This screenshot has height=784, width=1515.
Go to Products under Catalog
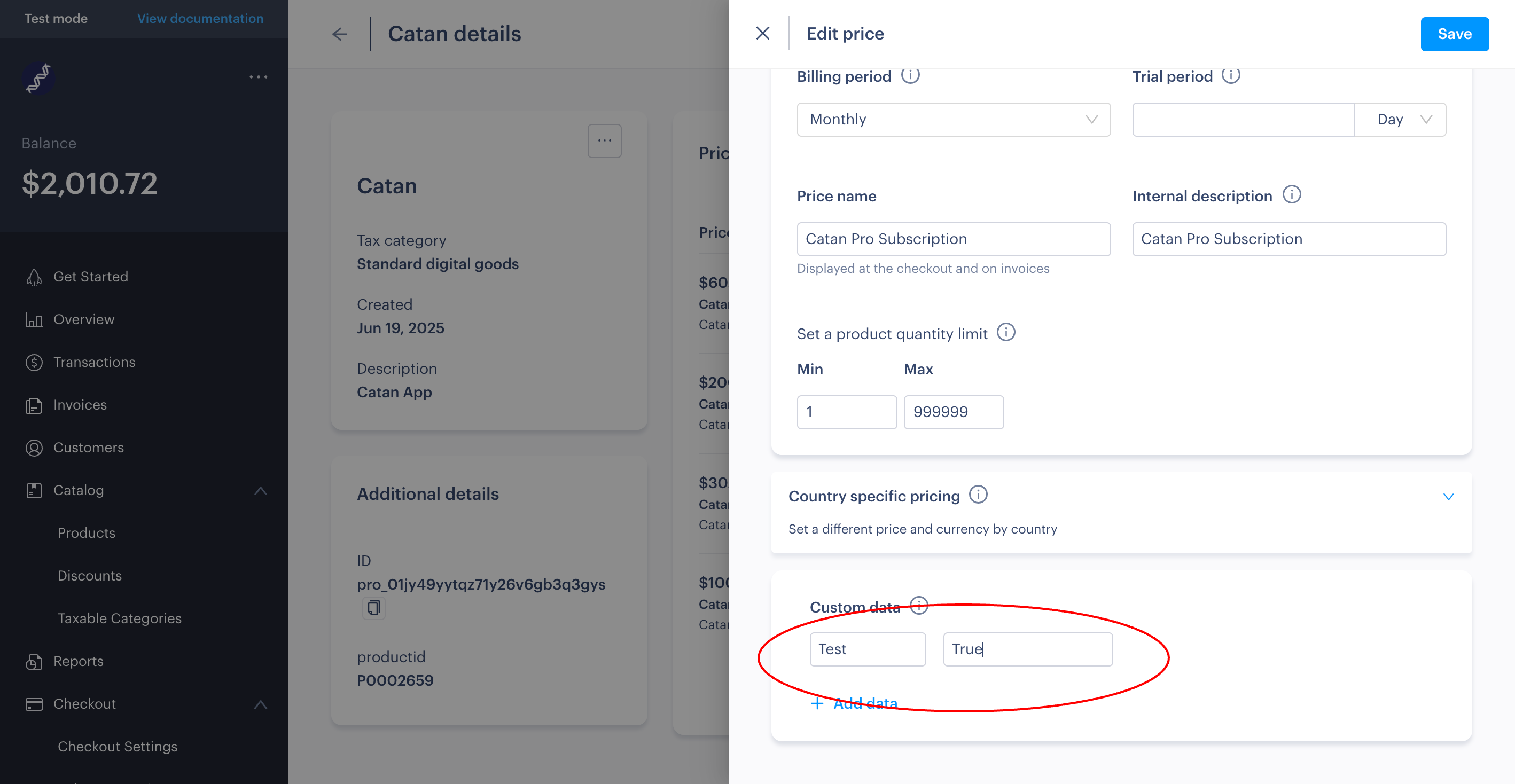tap(87, 533)
